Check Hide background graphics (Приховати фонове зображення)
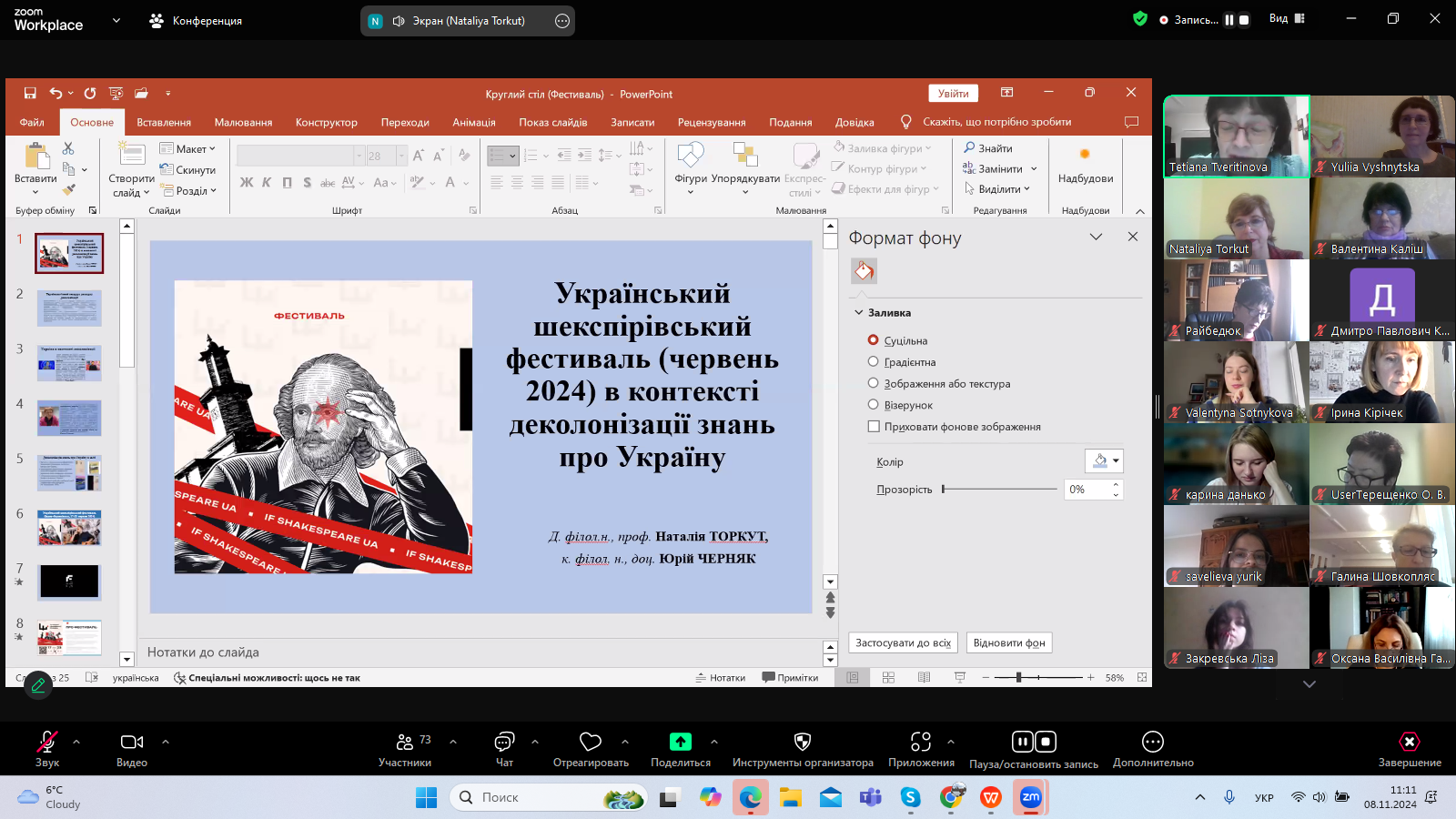Viewport: 1456px width, 819px height. tap(874, 426)
